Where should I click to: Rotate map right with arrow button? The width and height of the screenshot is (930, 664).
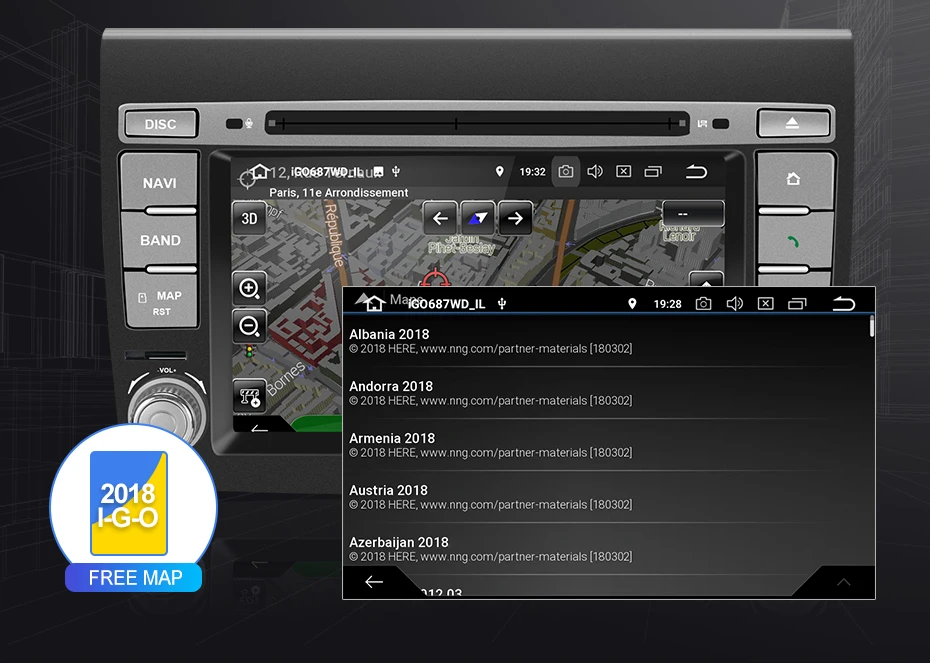515,218
